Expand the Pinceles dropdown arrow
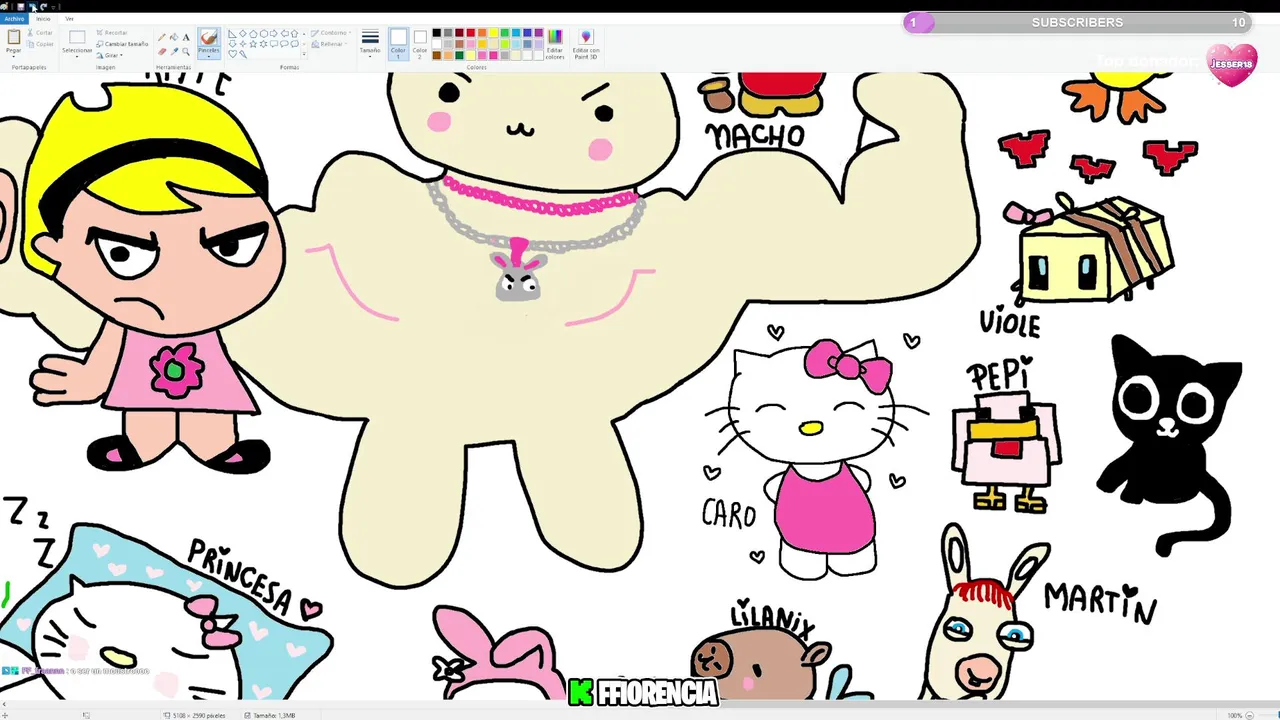Image resolution: width=1280 pixels, height=720 pixels. click(x=209, y=56)
